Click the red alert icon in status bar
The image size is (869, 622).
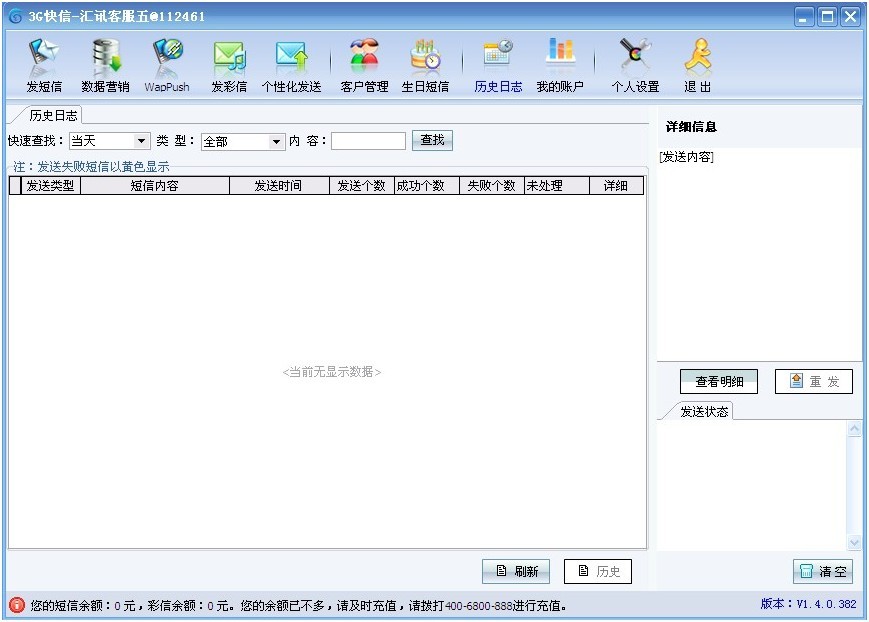click(x=17, y=605)
